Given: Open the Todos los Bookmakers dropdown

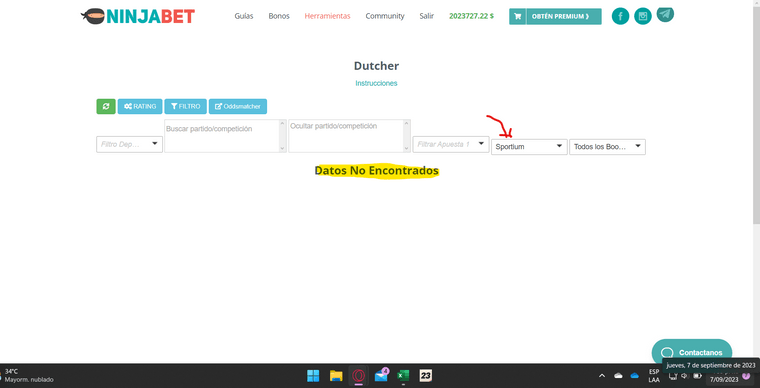Looking at the screenshot, I should (x=607, y=147).
